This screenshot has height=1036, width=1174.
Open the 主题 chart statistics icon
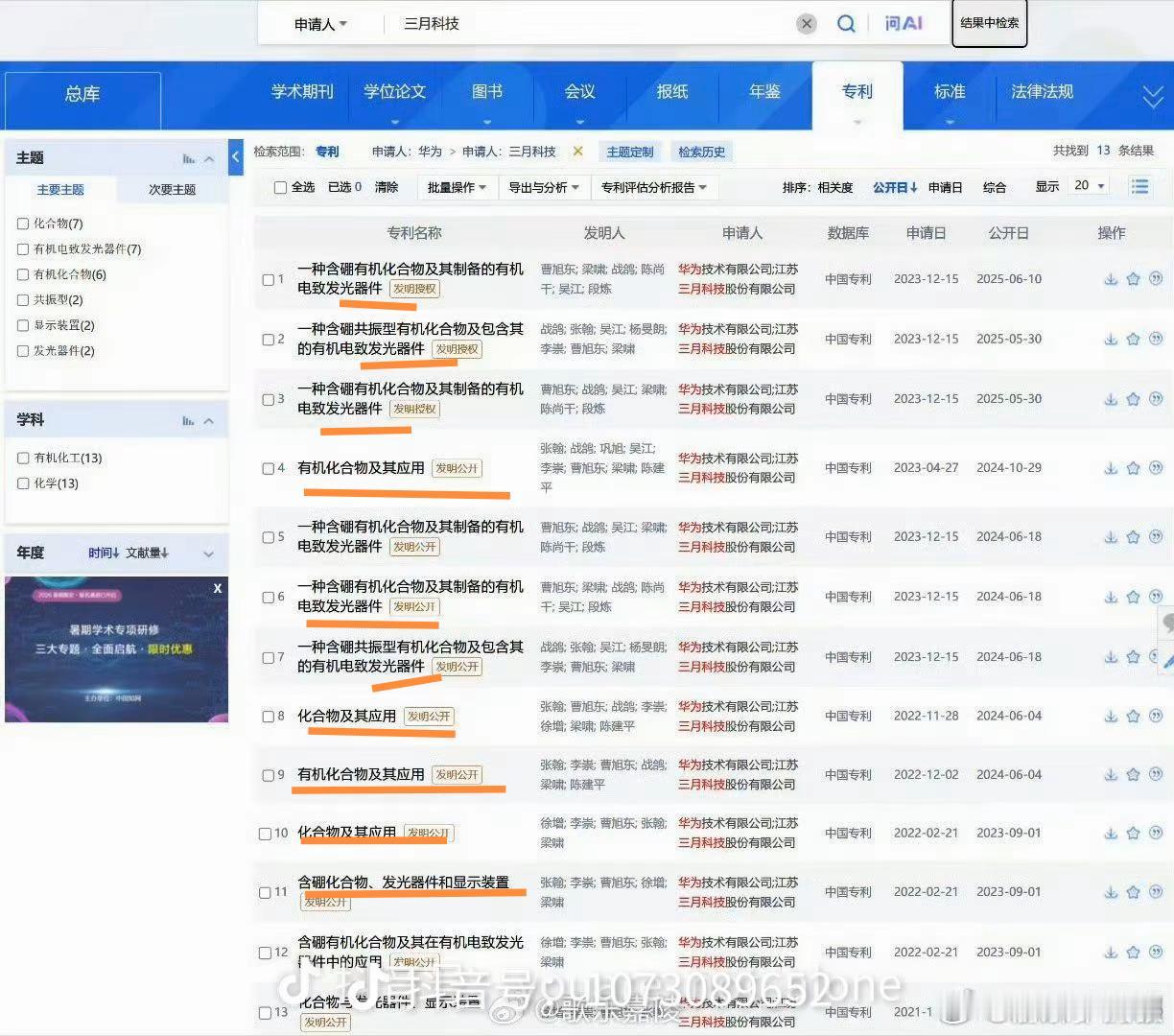click(x=189, y=158)
